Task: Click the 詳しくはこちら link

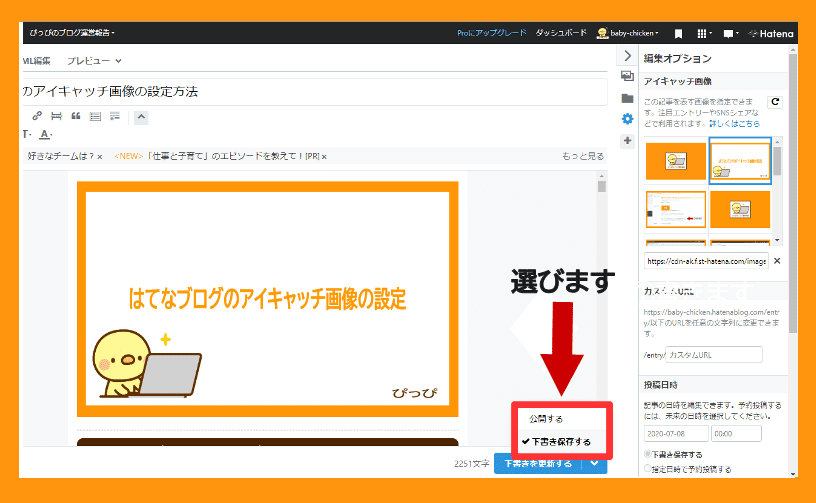Action: pyautogui.click(x=734, y=124)
